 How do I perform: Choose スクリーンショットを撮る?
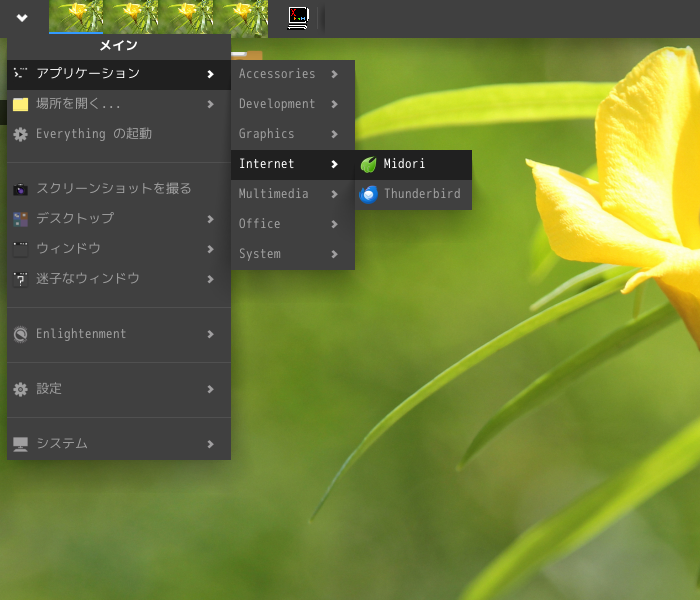[x=119, y=189]
